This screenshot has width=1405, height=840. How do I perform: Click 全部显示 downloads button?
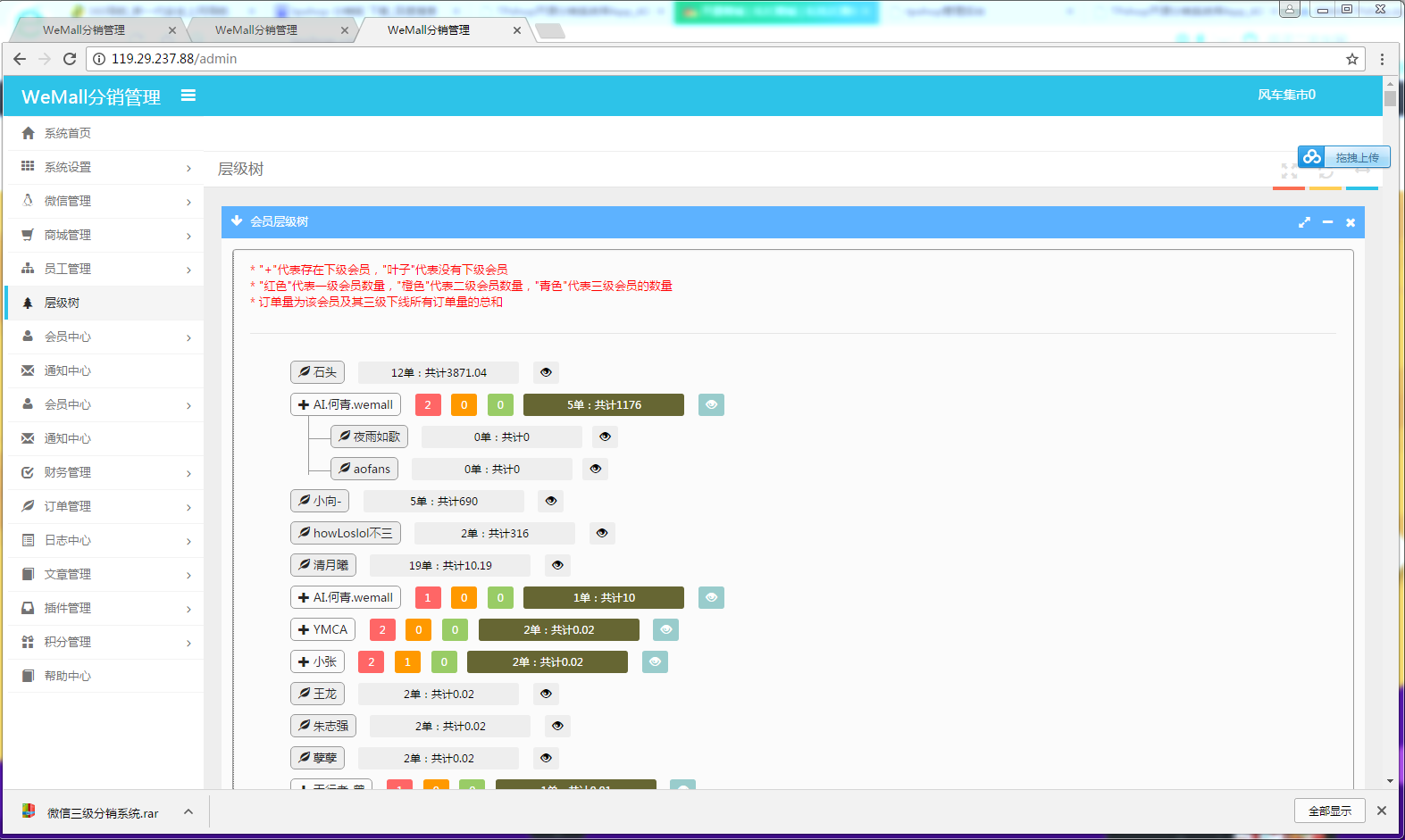[x=1330, y=811]
